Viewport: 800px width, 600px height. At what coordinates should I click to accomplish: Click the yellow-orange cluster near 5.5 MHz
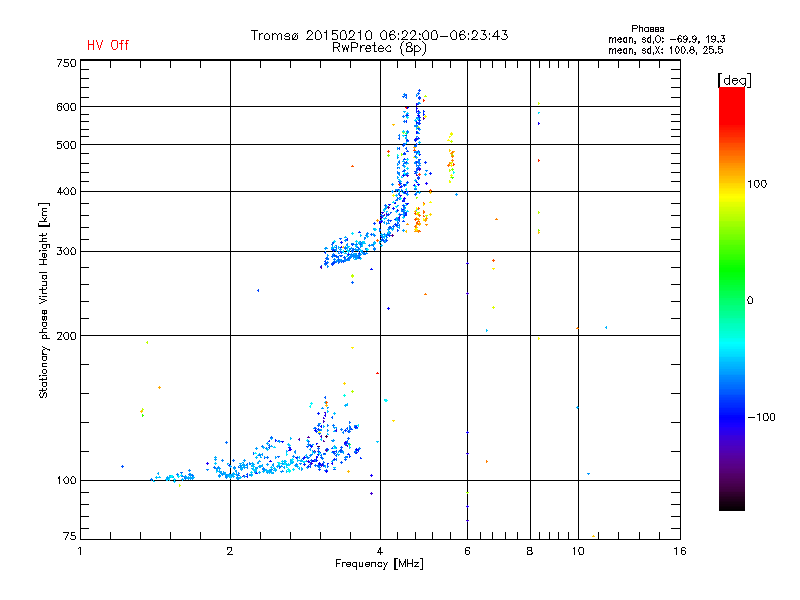451,158
